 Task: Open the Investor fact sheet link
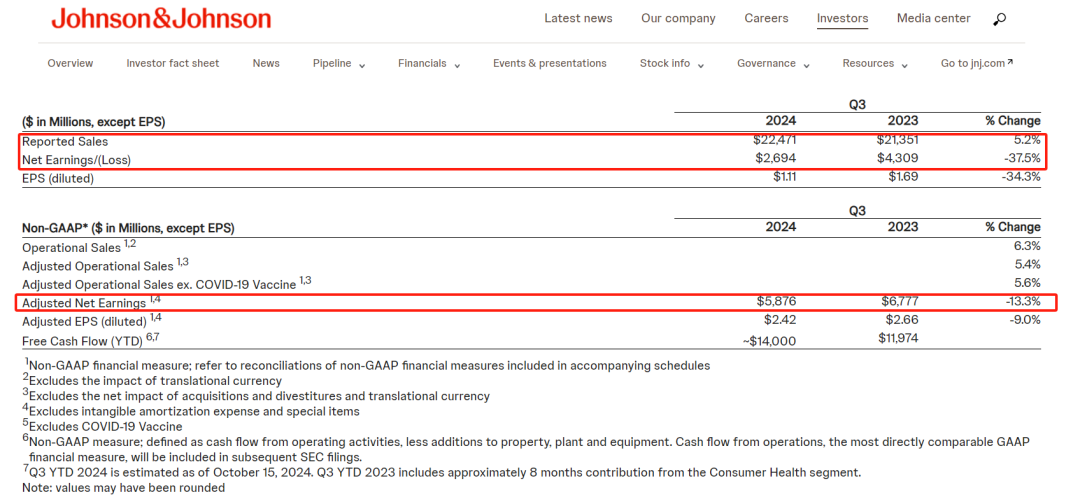[172, 64]
